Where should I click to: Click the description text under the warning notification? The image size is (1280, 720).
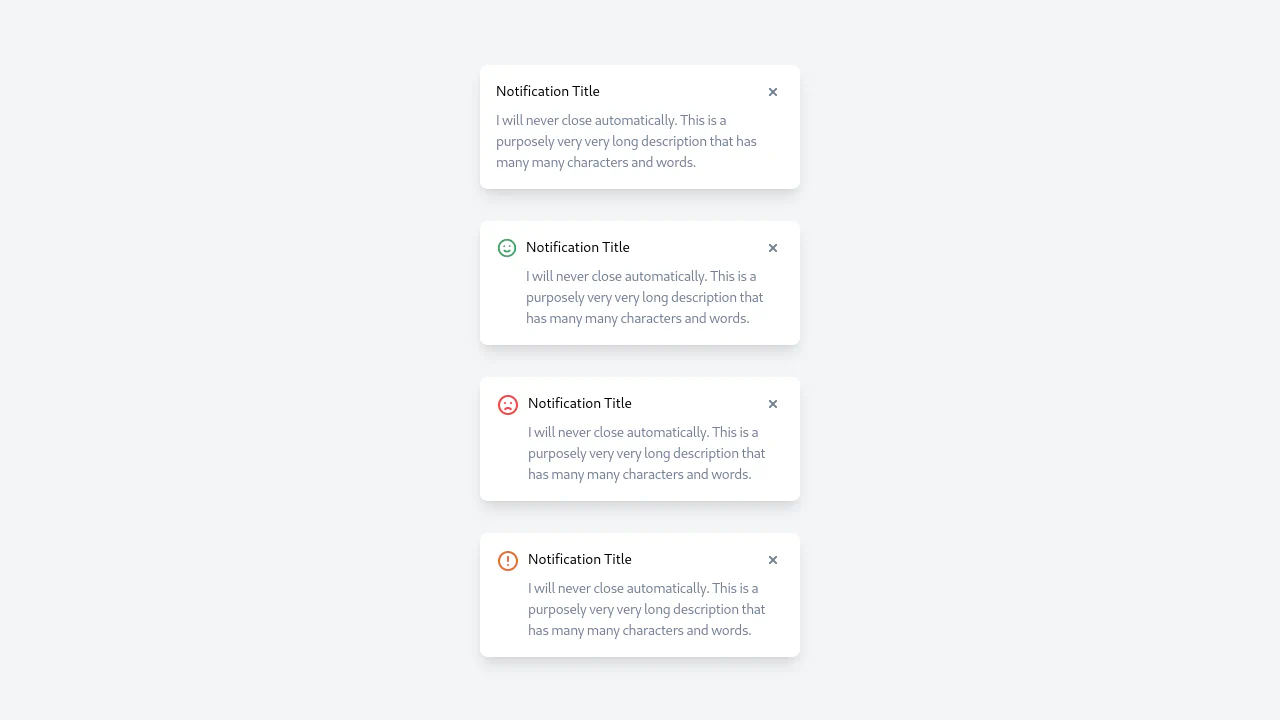coord(647,609)
